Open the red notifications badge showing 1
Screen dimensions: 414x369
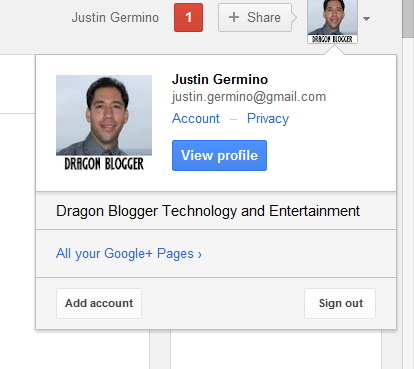188,18
